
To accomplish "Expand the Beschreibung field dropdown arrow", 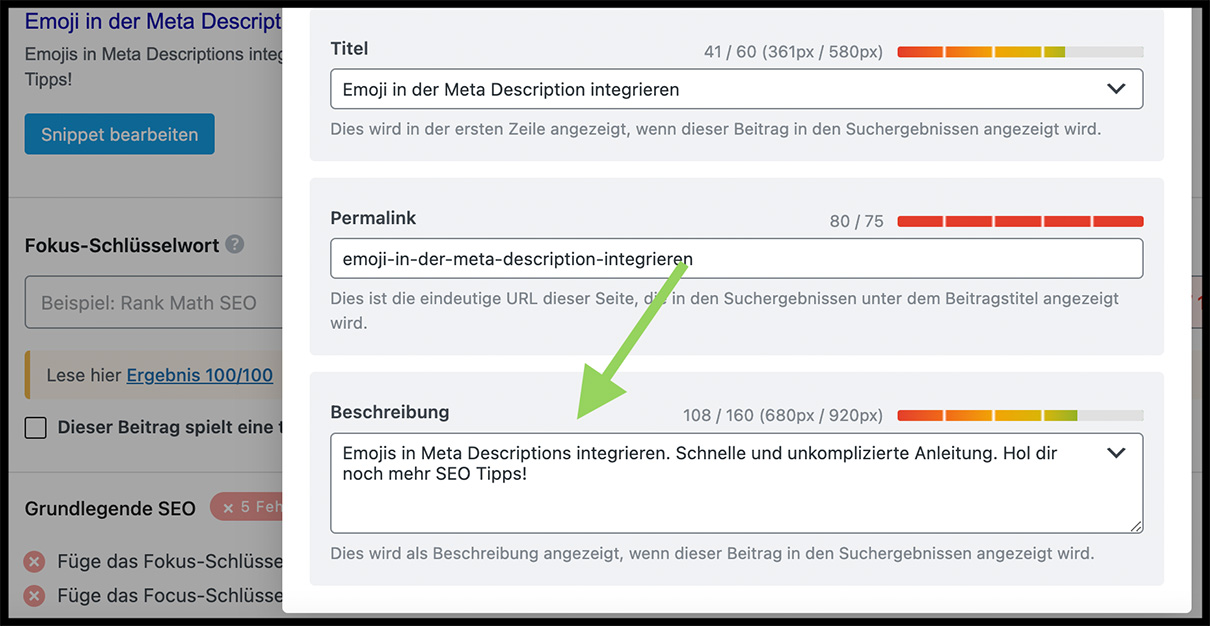I will coord(1116,453).
